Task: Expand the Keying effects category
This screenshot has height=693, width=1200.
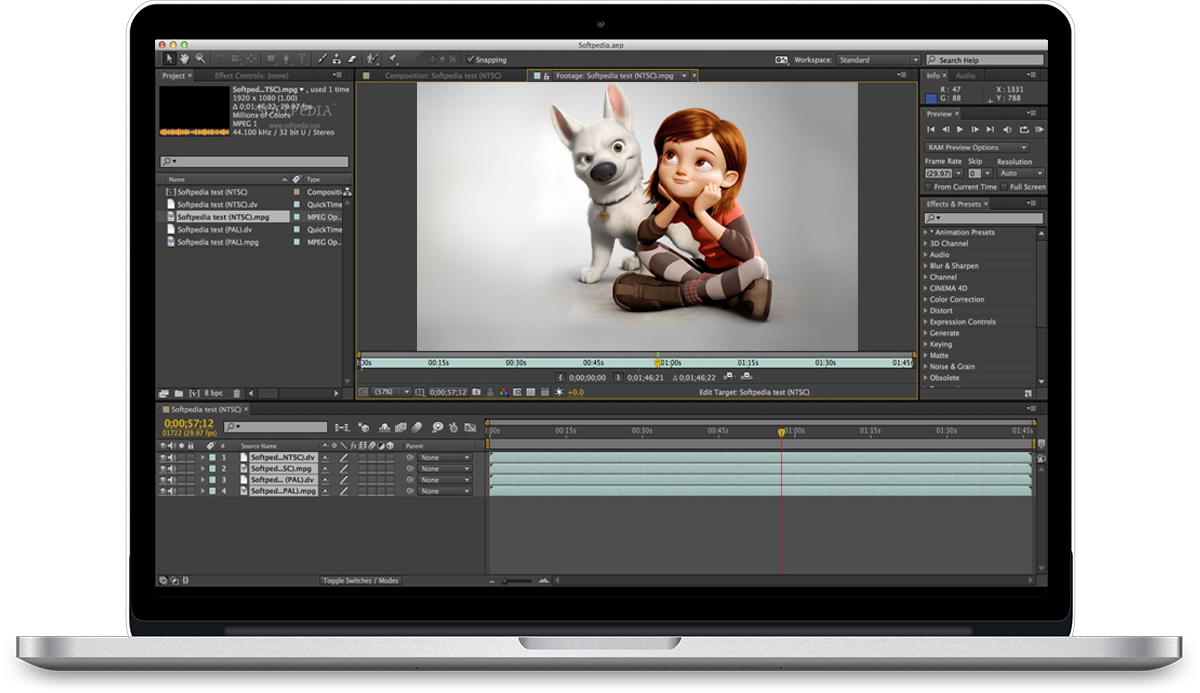Action: point(925,344)
